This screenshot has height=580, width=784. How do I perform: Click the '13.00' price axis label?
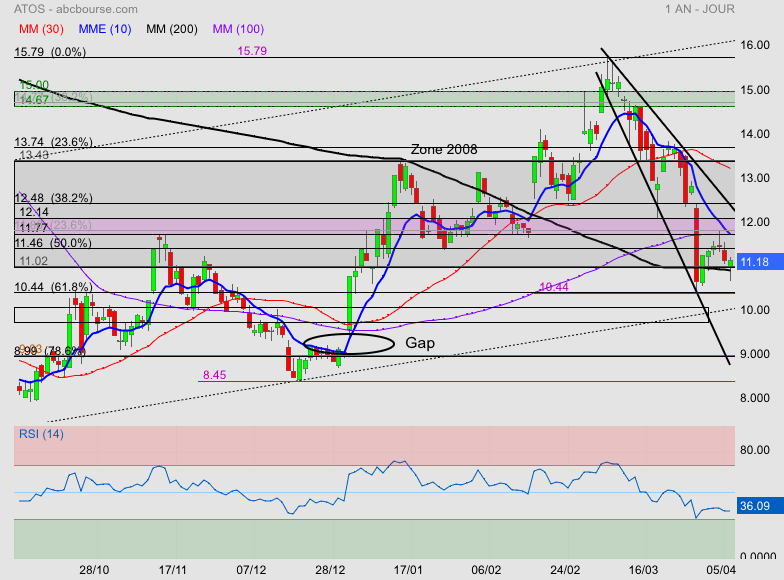pos(755,178)
